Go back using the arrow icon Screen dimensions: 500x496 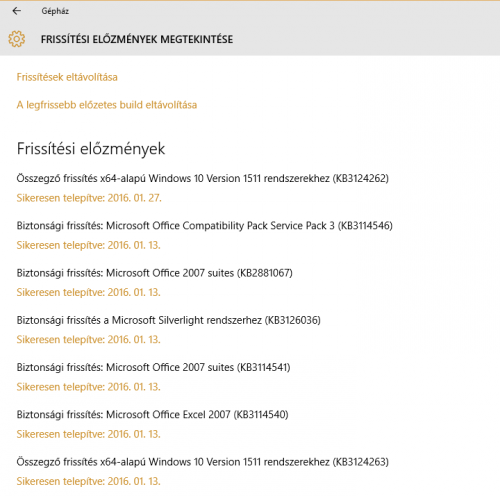pyautogui.click(x=17, y=11)
